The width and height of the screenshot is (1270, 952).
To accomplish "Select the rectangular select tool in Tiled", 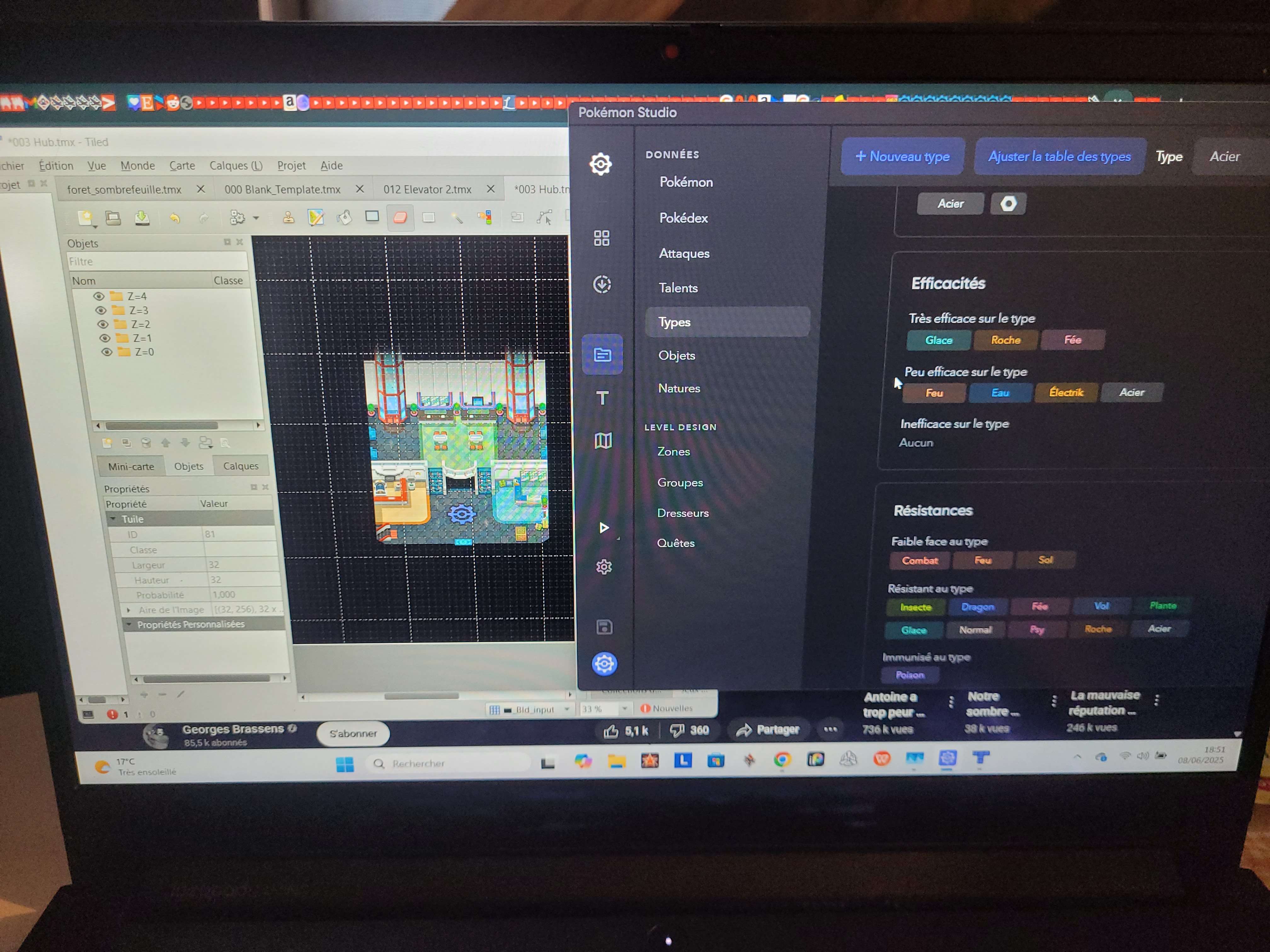I will coord(428,218).
